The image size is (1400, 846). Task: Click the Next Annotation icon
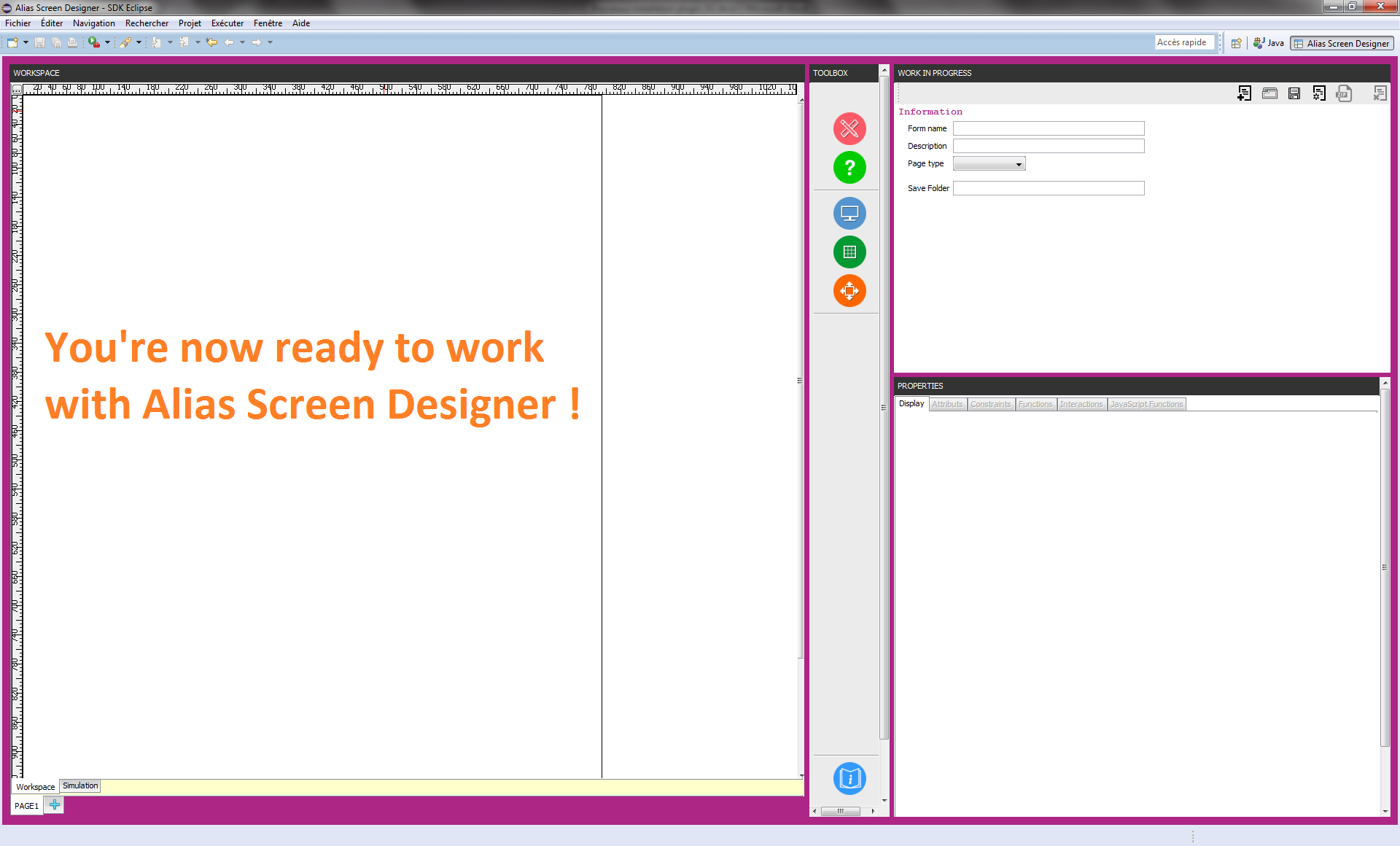(x=156, y=42)
